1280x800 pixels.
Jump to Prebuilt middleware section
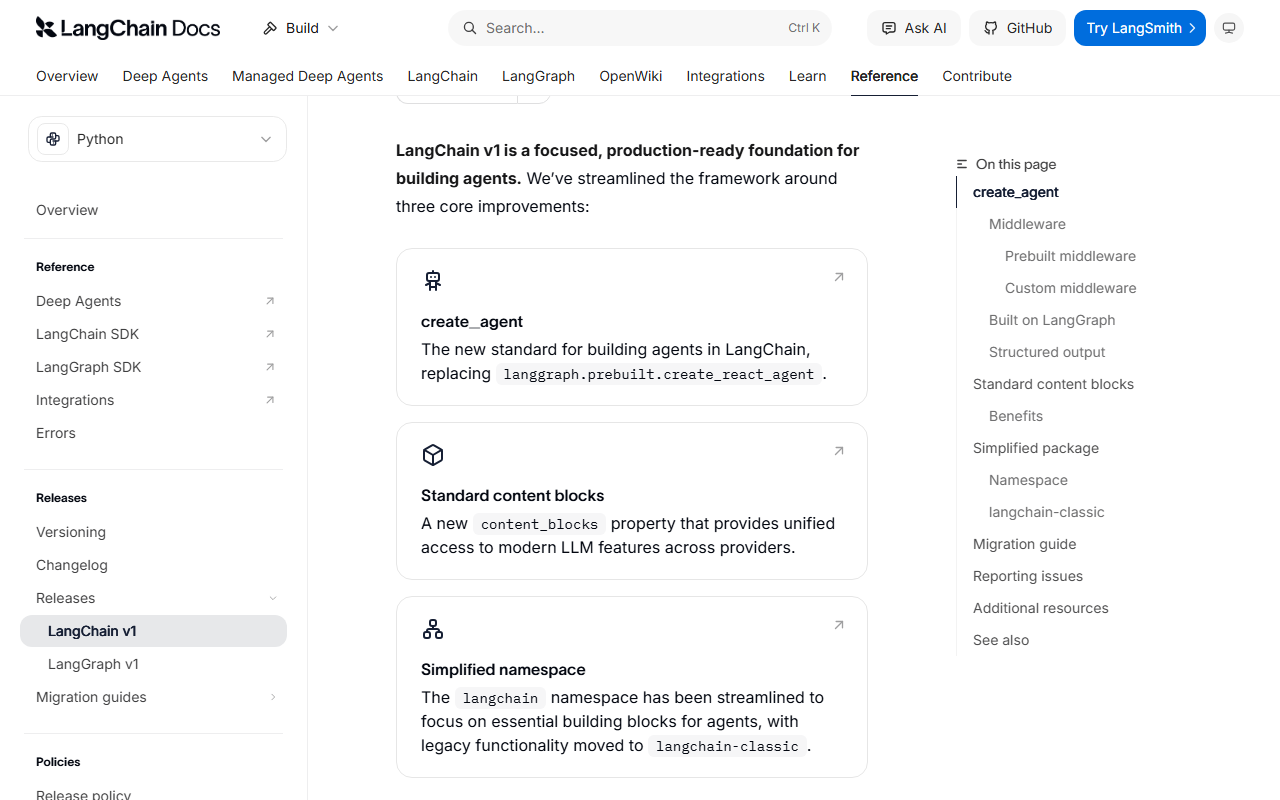1070,256
